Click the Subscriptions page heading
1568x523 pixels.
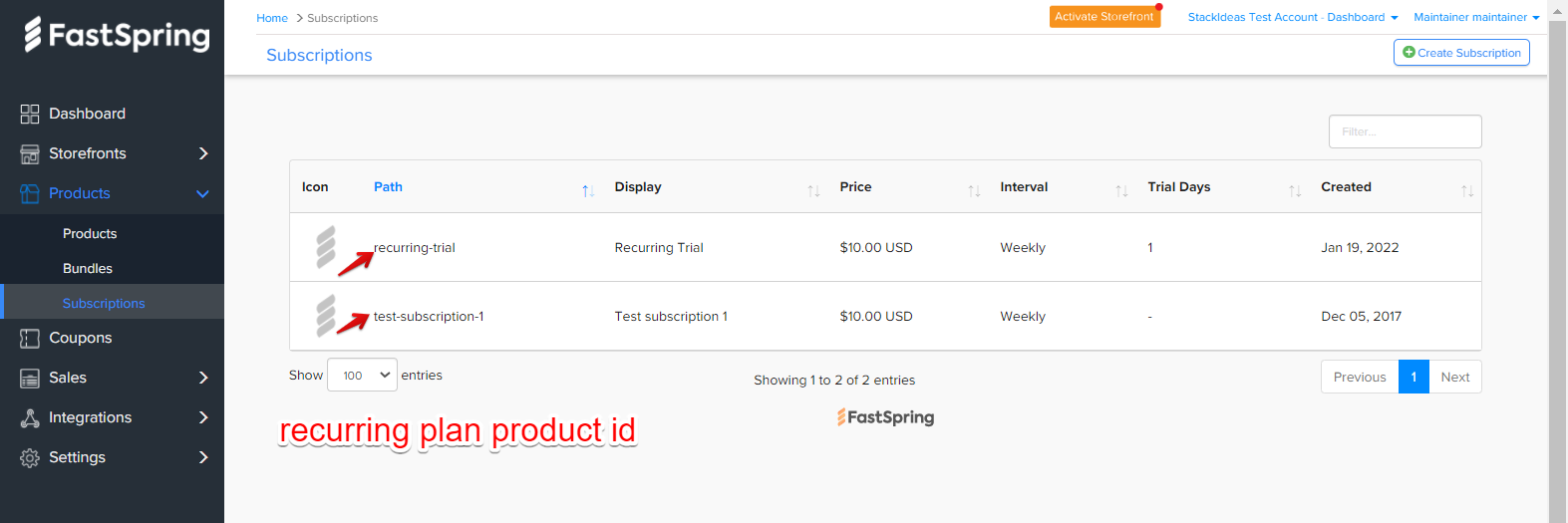click(x=319, y=55)
